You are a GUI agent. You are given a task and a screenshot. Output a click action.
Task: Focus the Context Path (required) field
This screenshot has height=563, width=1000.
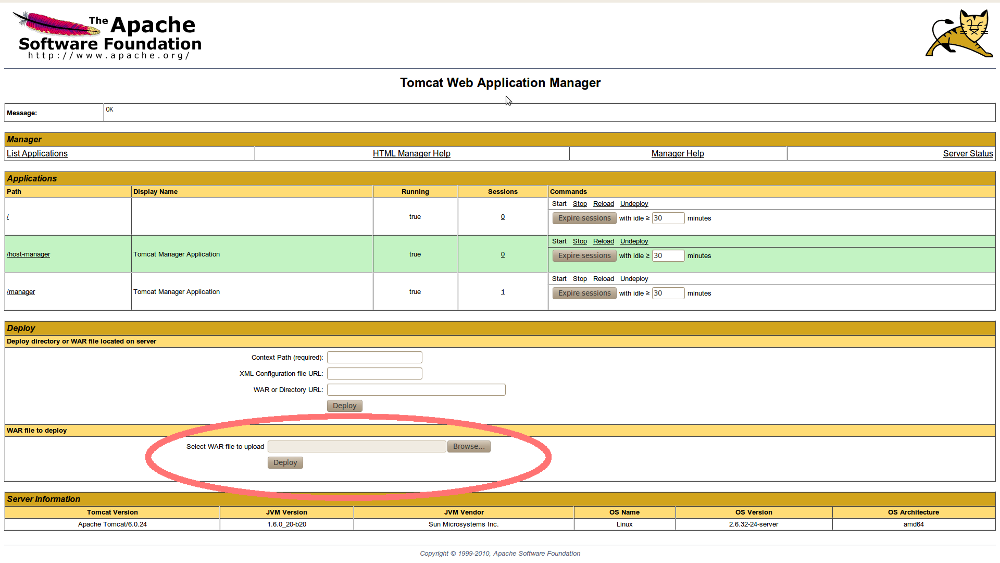pyautogui.click(x=374, y=358)
